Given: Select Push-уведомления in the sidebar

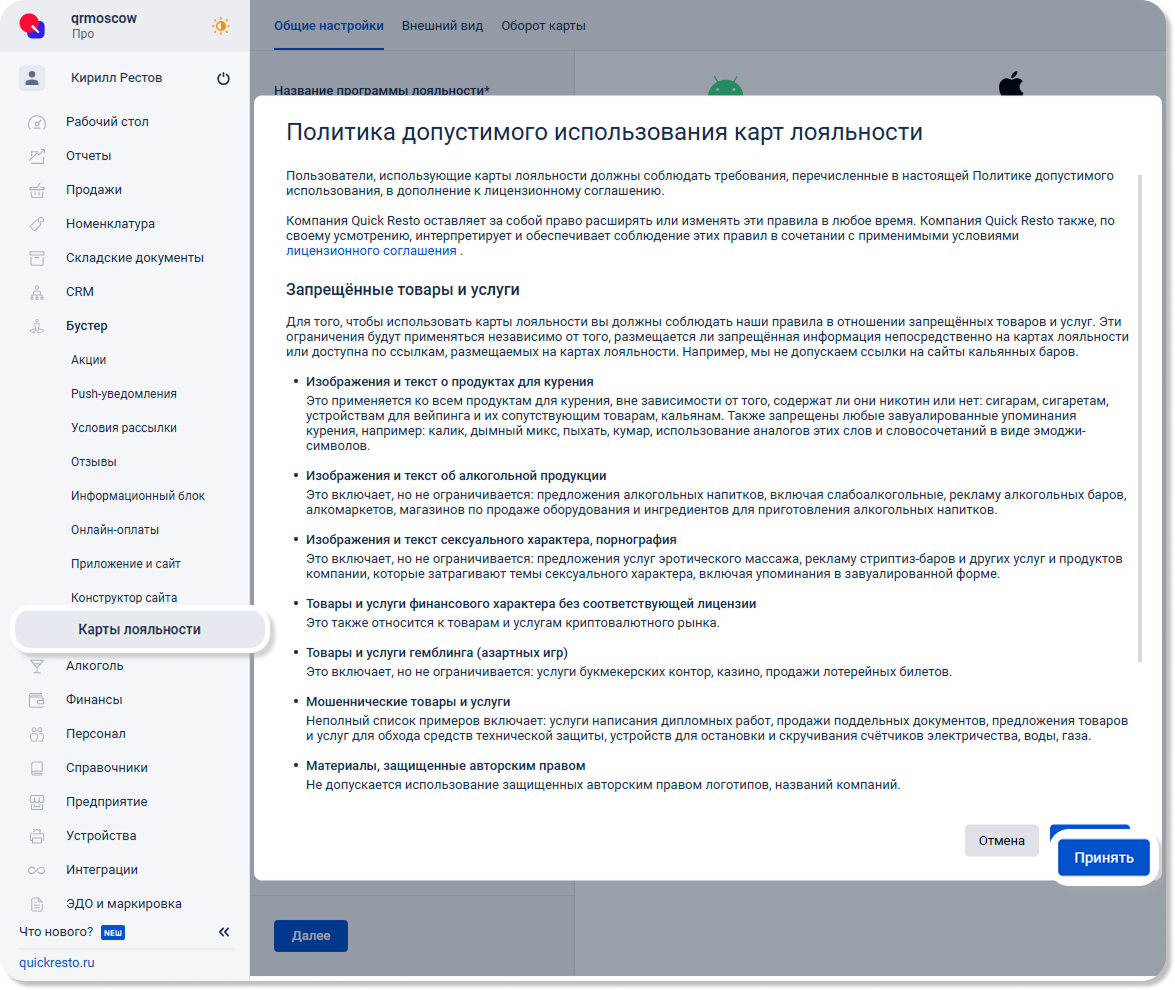Looking at the screenshot, I should click(x=123, y=394).
